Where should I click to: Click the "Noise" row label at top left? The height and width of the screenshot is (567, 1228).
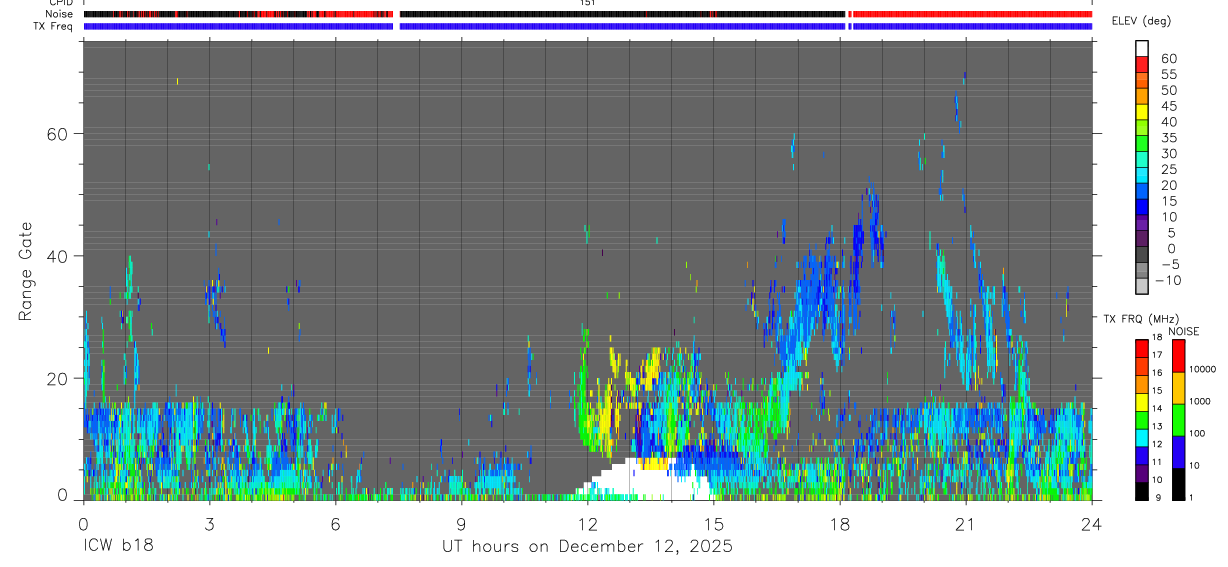pos(59,15)
